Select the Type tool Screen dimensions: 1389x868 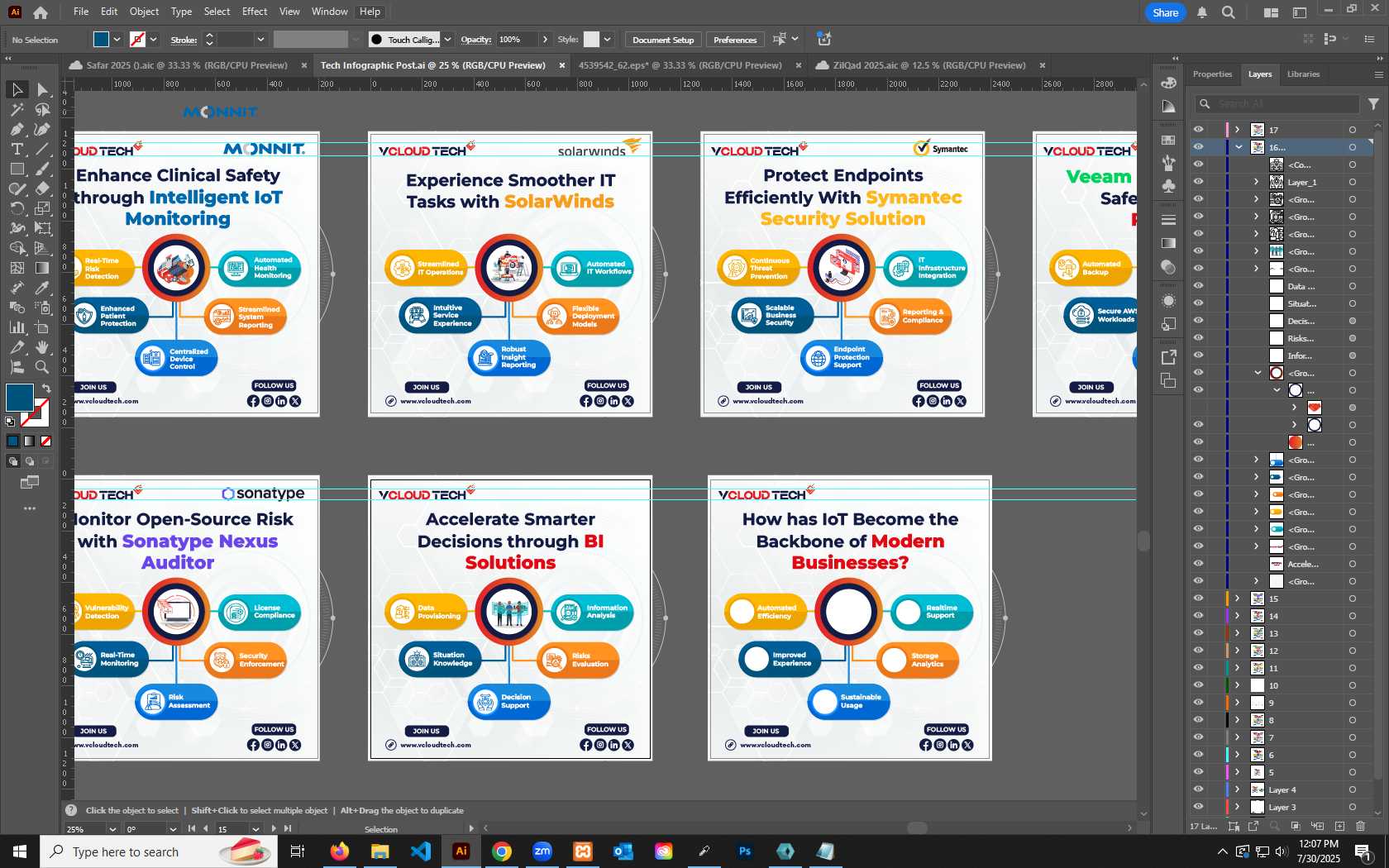pyautogui.click(x=17, y=149)
